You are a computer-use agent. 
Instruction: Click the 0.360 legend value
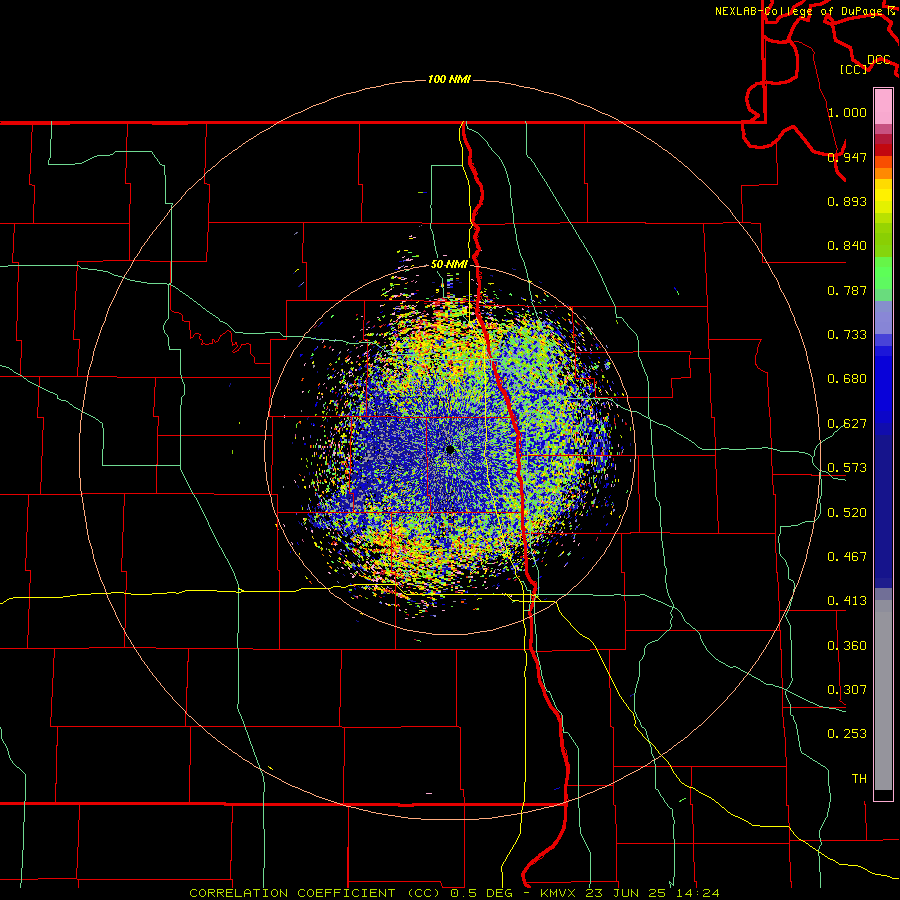pos(847,646)
